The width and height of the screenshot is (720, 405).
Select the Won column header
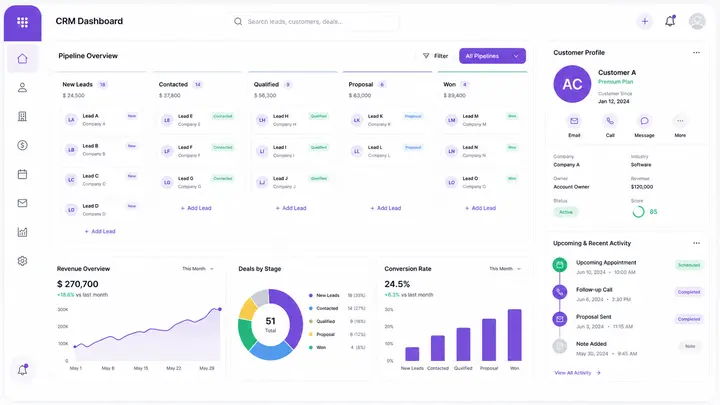tap(449, 84)
